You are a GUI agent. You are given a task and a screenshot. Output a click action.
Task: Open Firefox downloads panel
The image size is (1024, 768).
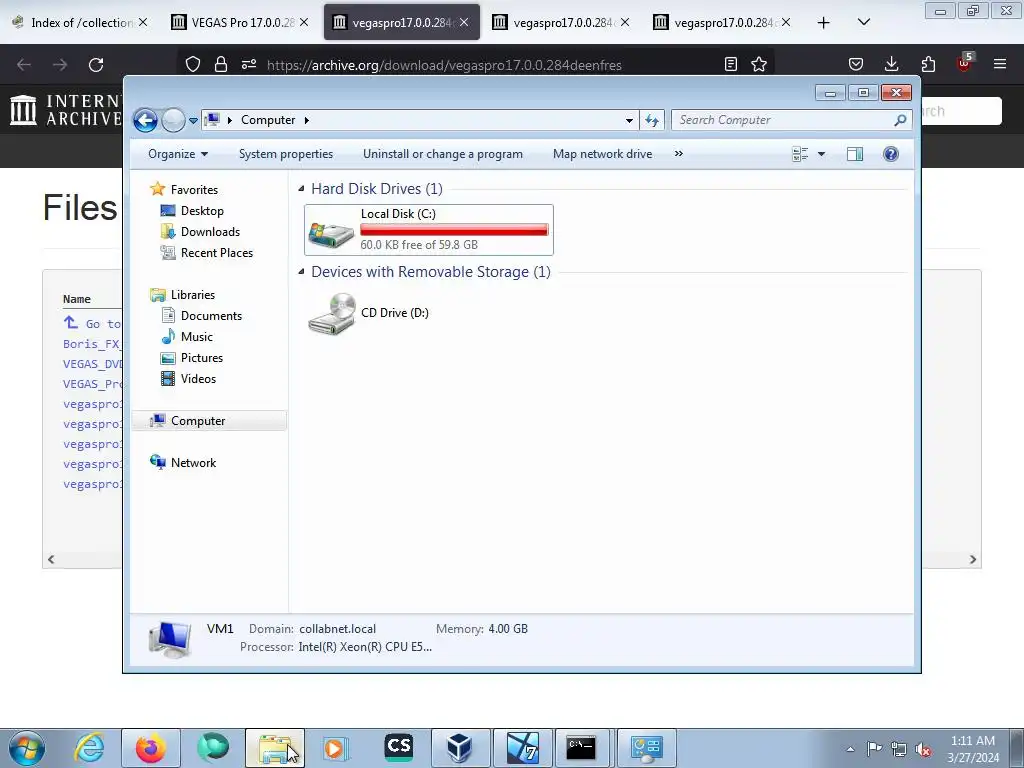891,64
